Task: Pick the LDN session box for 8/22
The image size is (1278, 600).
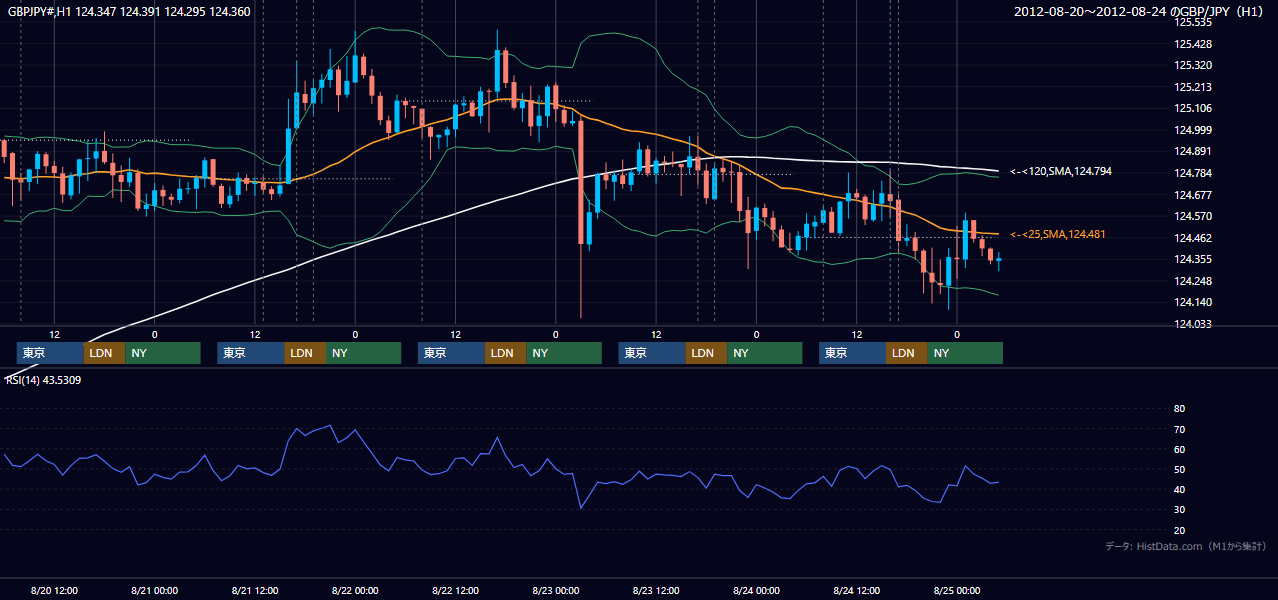Action: tap(505, 353)
